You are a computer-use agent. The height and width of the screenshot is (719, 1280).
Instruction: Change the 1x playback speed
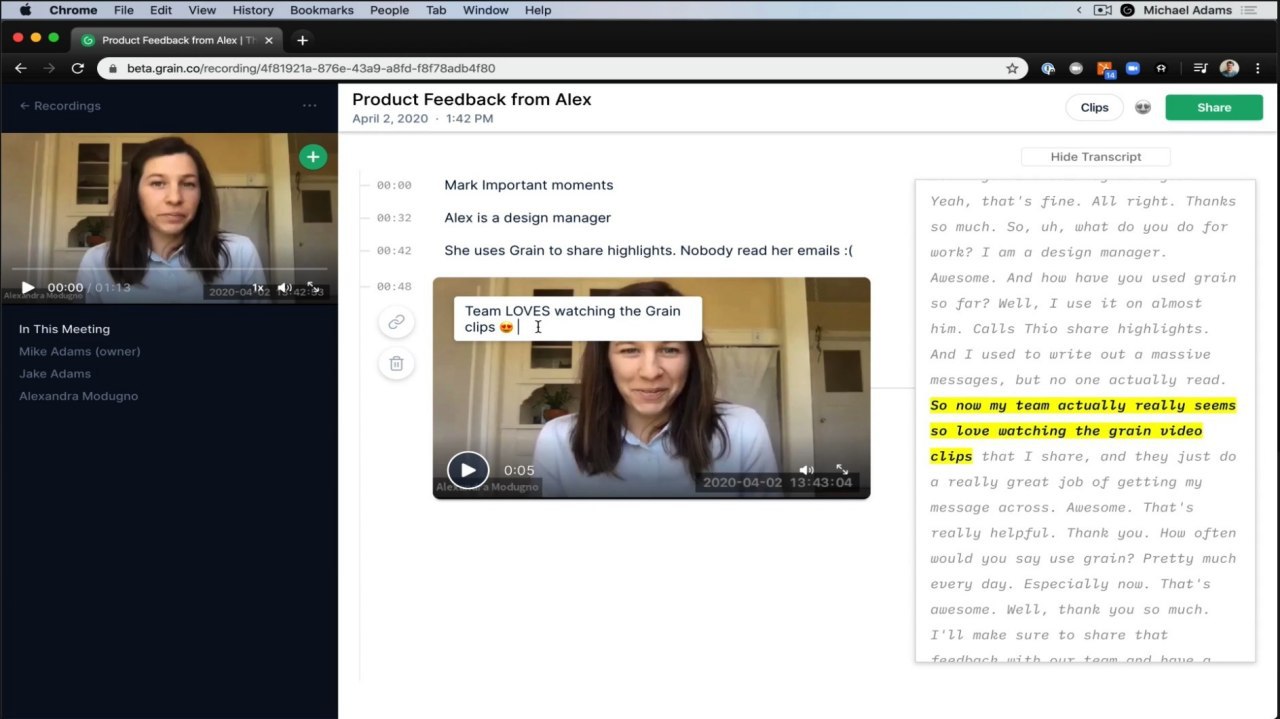tap(258, 288)
